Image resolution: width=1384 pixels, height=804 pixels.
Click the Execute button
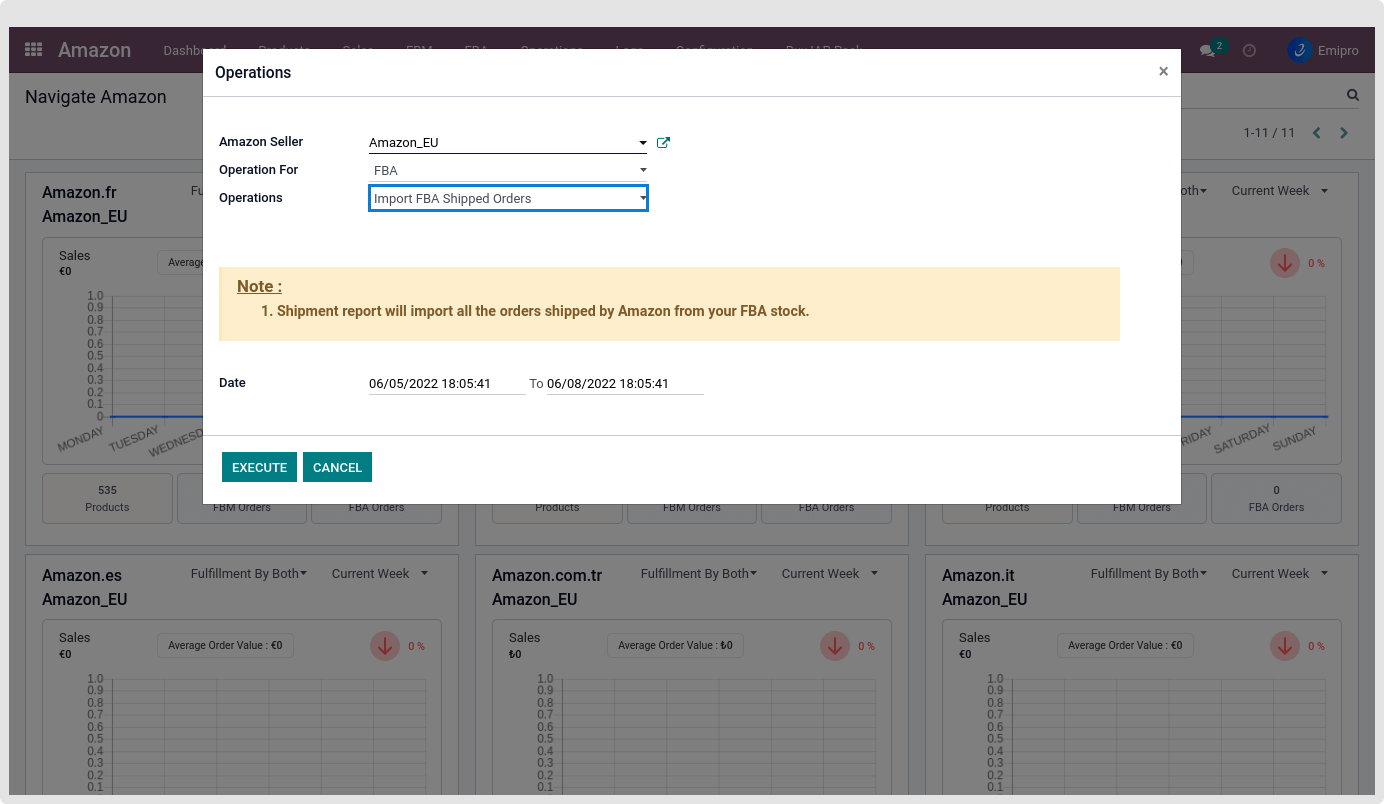[259, 467]
